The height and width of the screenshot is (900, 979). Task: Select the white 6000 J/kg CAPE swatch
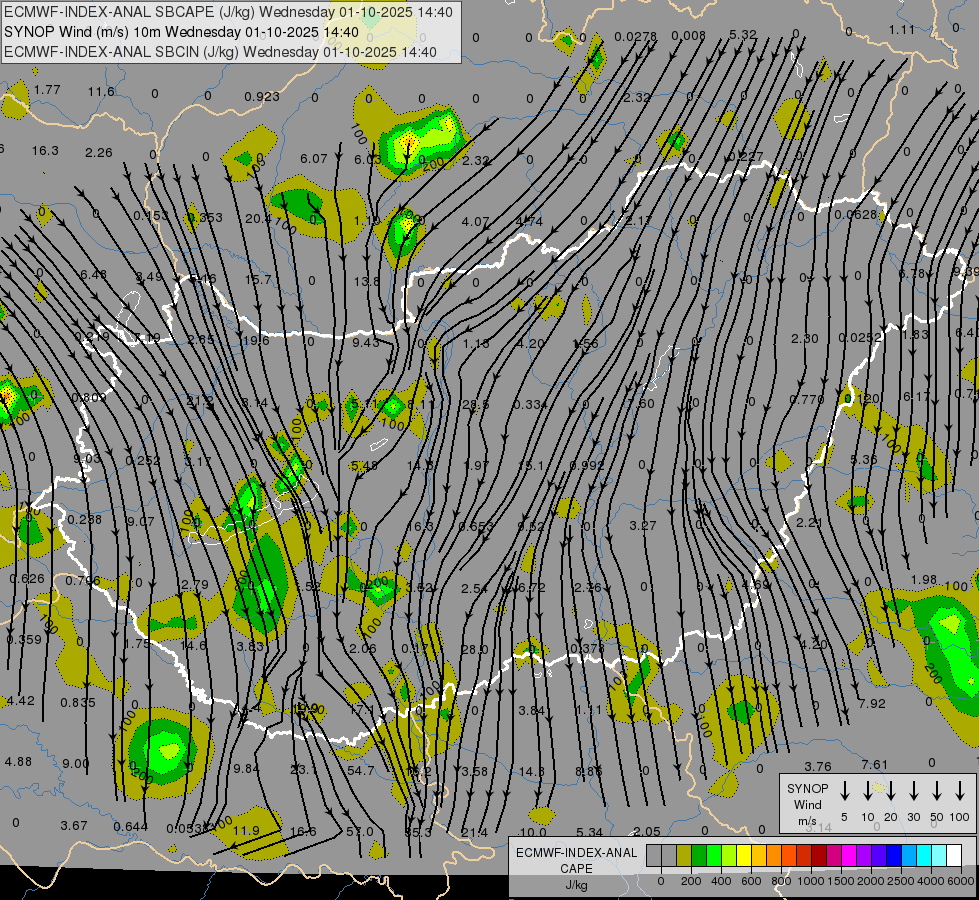(x=954, y=856)
